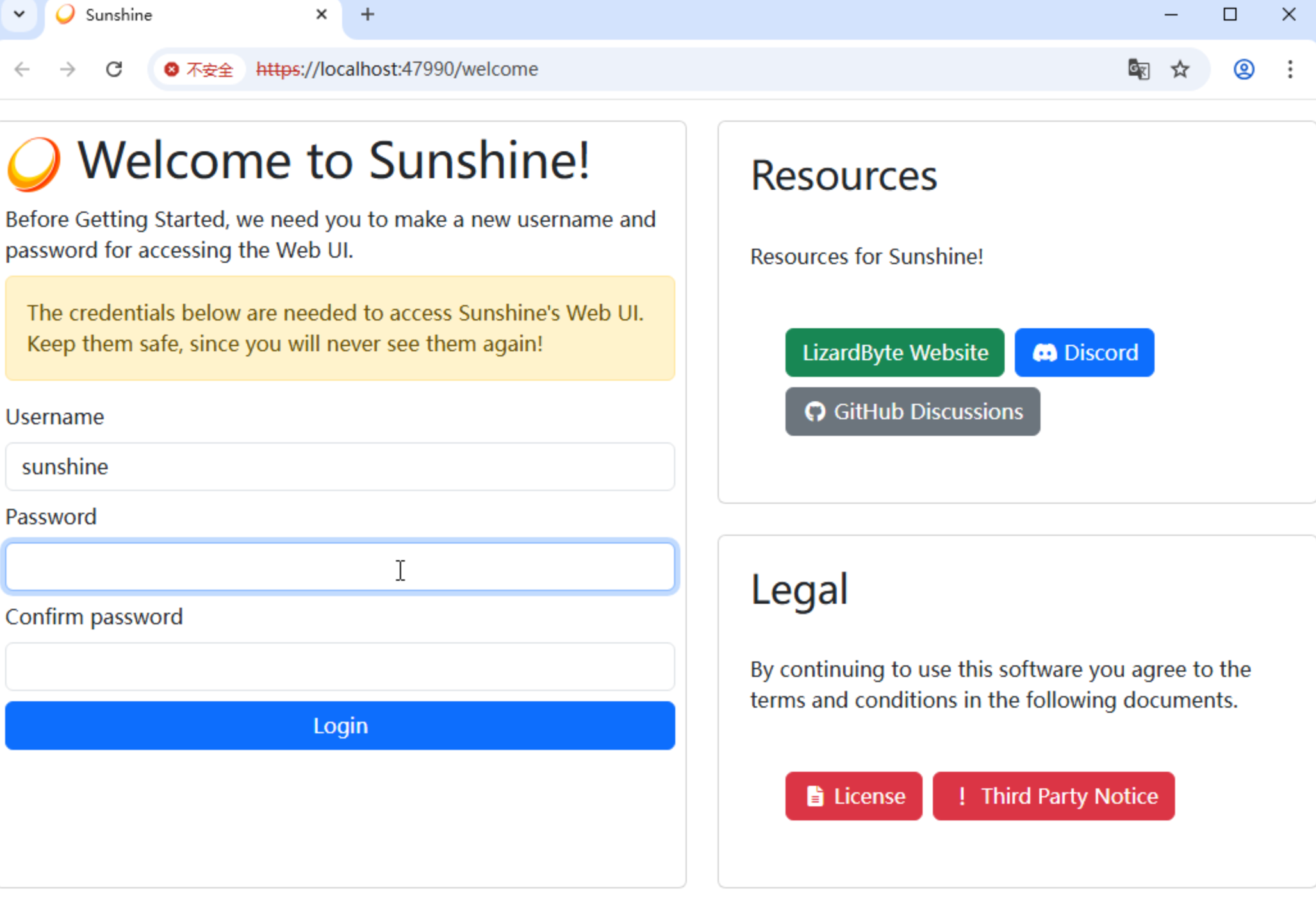Click the Sunshine logo next to the welcome heading
Image resolution: width=1316 pixels, height=923 pixels.
point(34,164)
